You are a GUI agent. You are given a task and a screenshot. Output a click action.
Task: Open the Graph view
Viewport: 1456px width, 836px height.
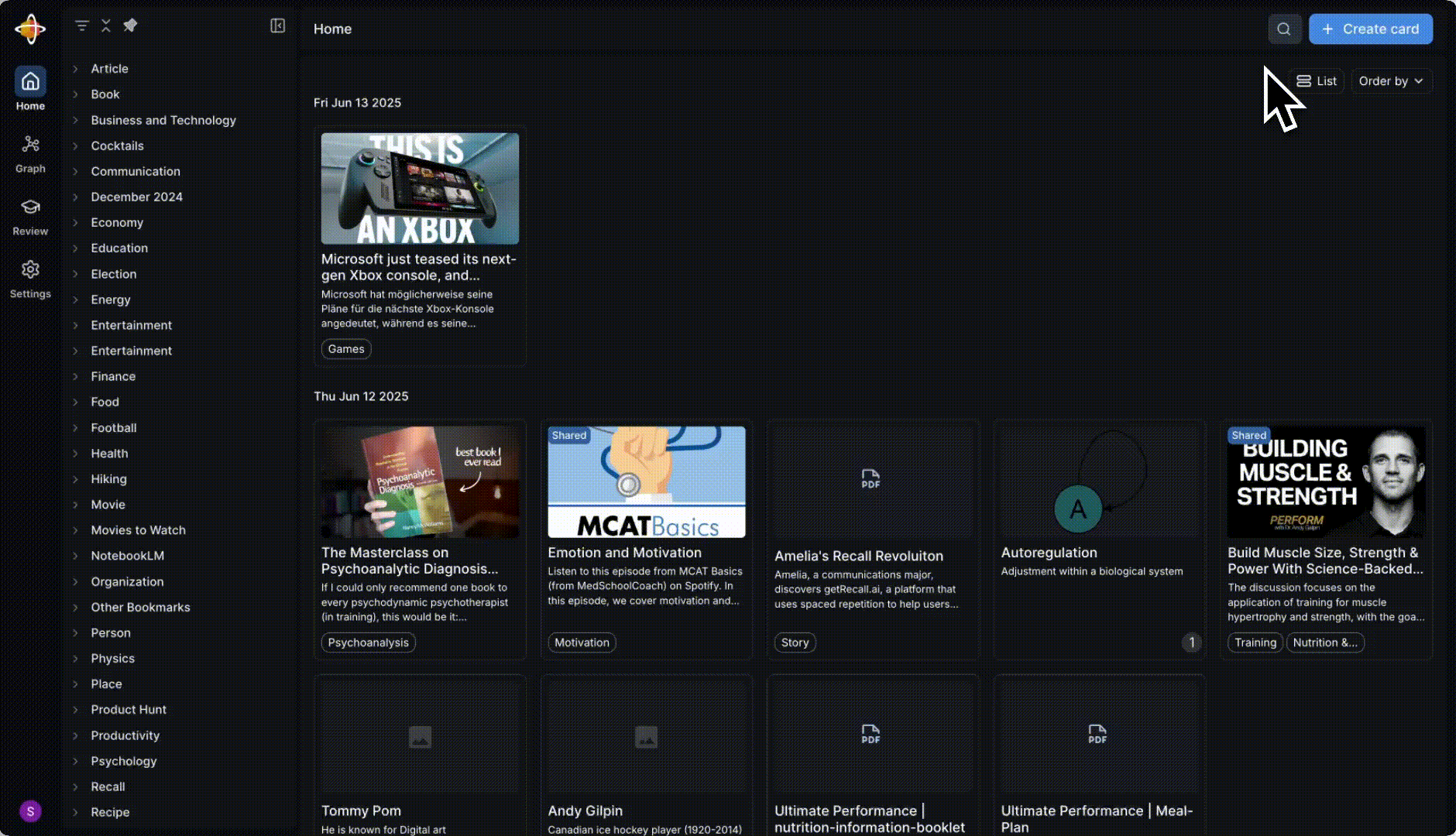pyautogui.click(x=30, y=153)
